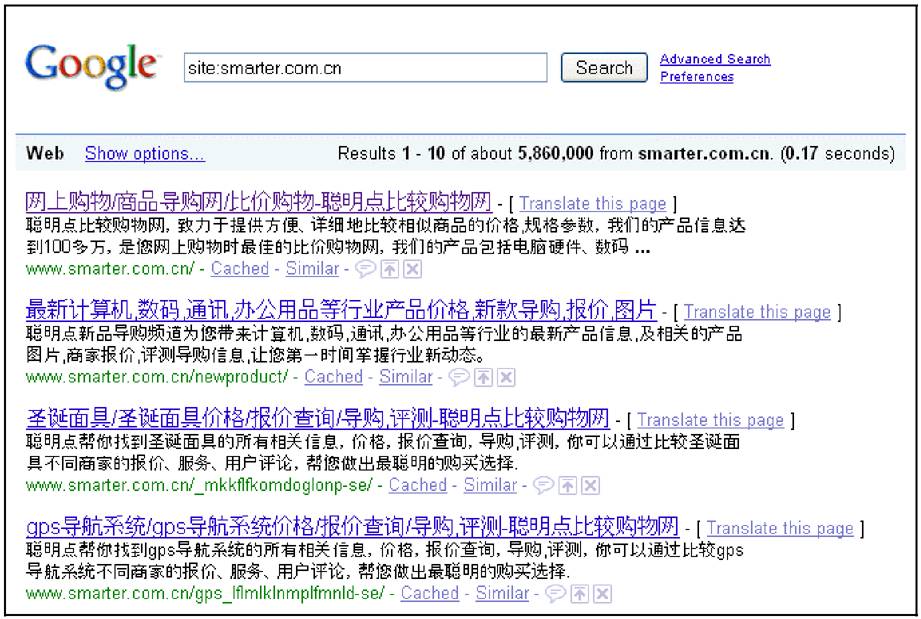Image resolution: width=921 pixels, height=619 pixels.
Task: Expand Show options...
Action: [144, 153]
